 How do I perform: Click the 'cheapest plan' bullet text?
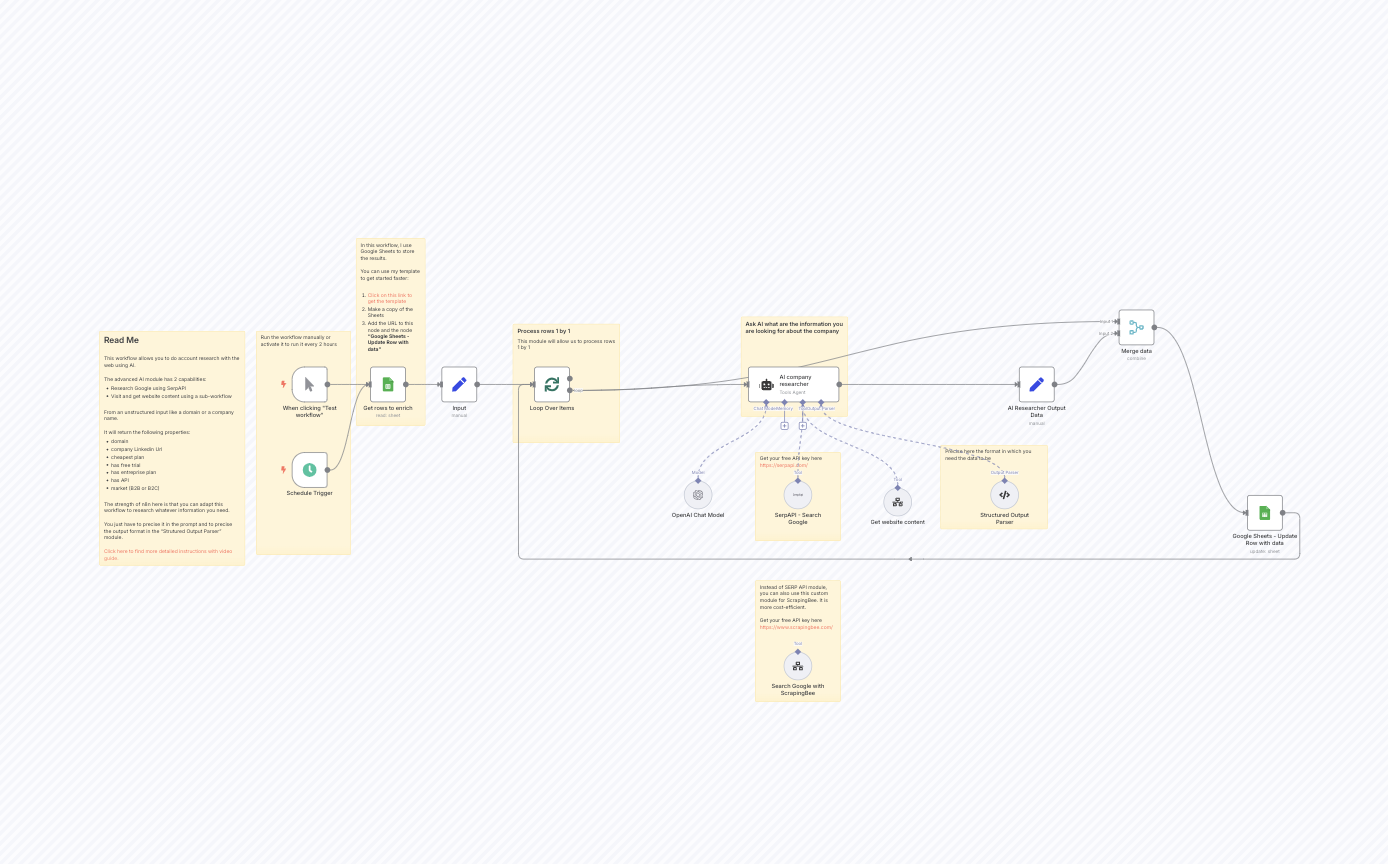pos(127,457)
